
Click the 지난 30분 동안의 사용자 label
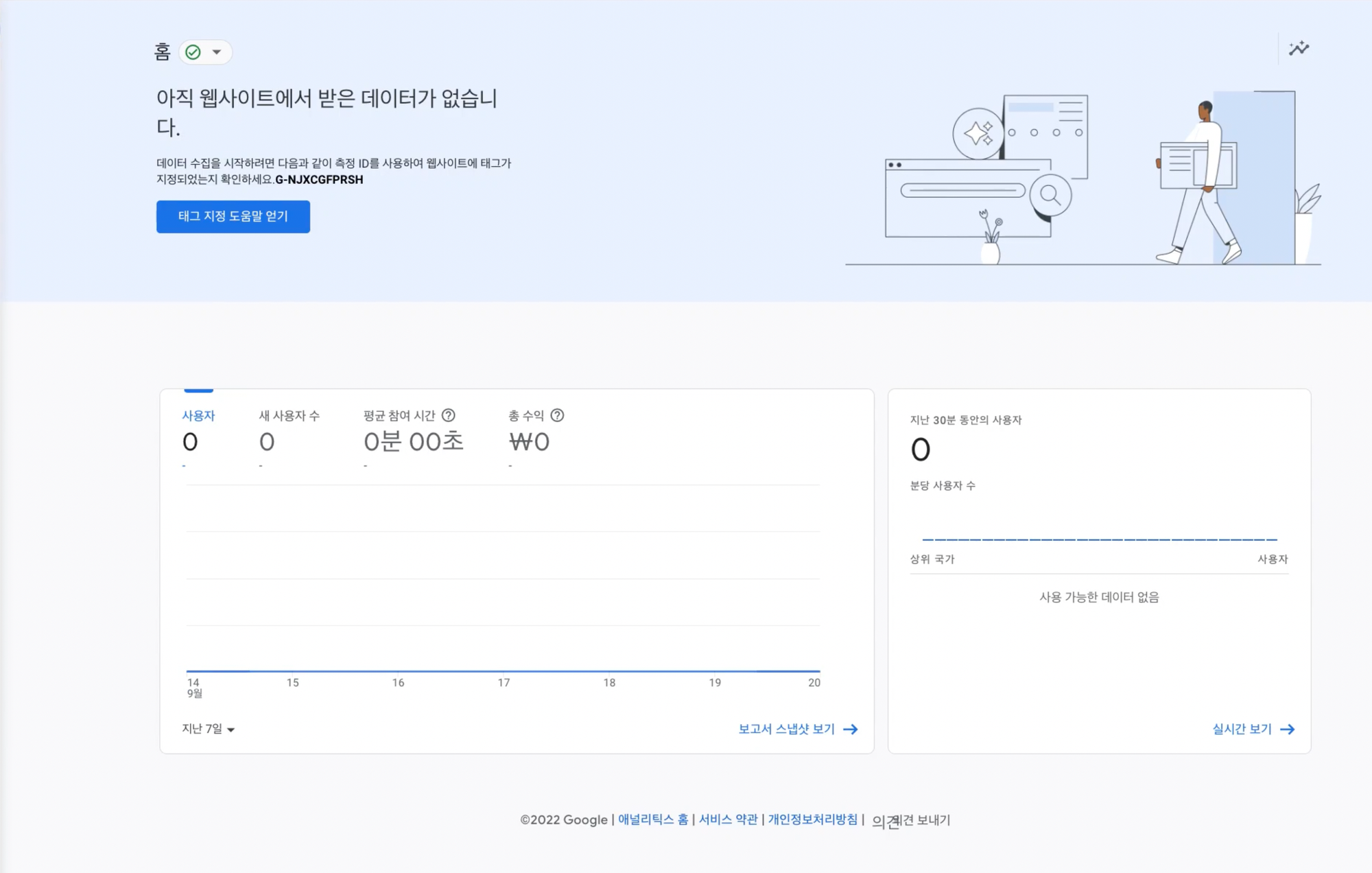(x=966, y=420)
